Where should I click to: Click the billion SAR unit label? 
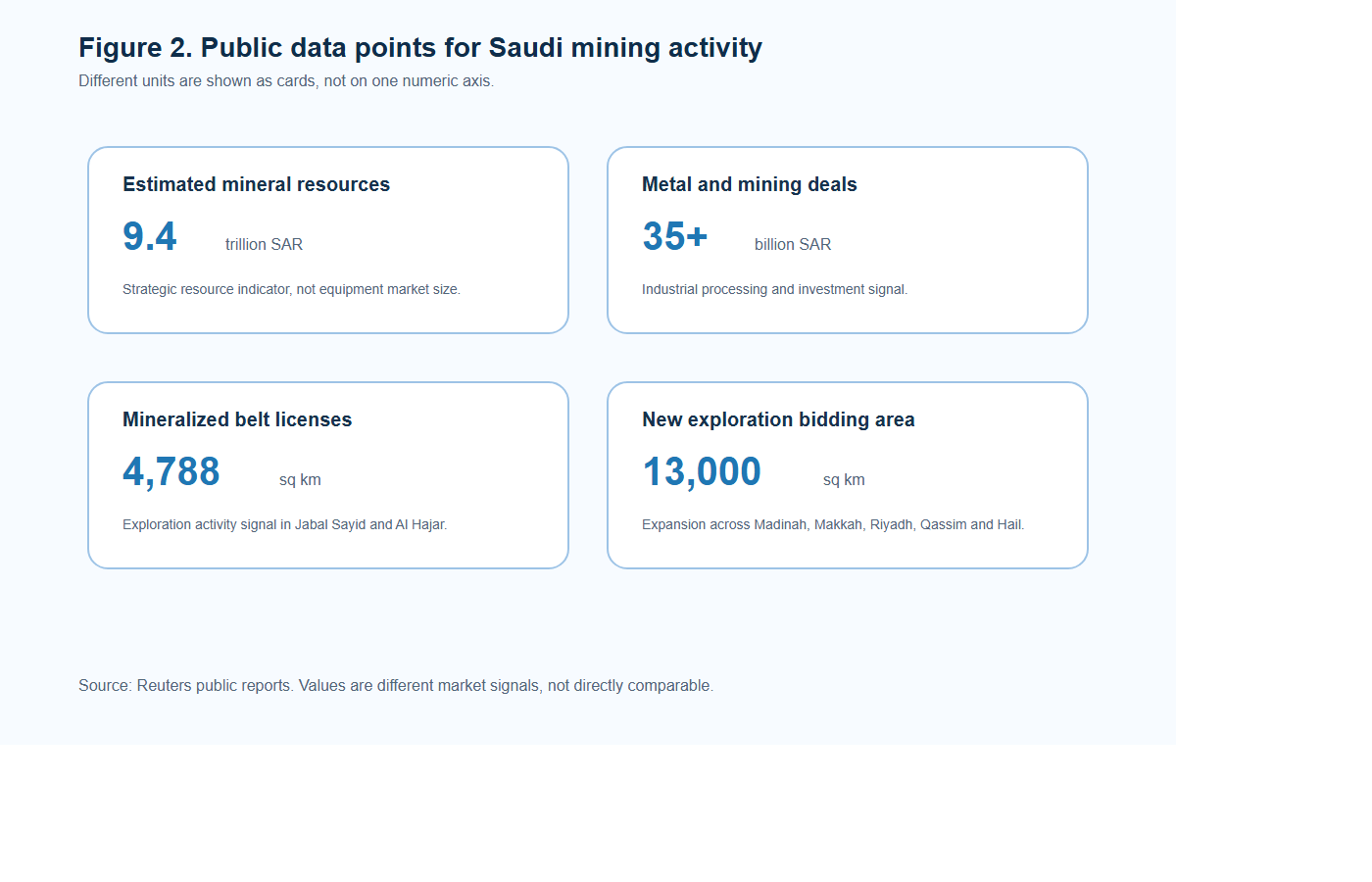[x=793, y=245]
